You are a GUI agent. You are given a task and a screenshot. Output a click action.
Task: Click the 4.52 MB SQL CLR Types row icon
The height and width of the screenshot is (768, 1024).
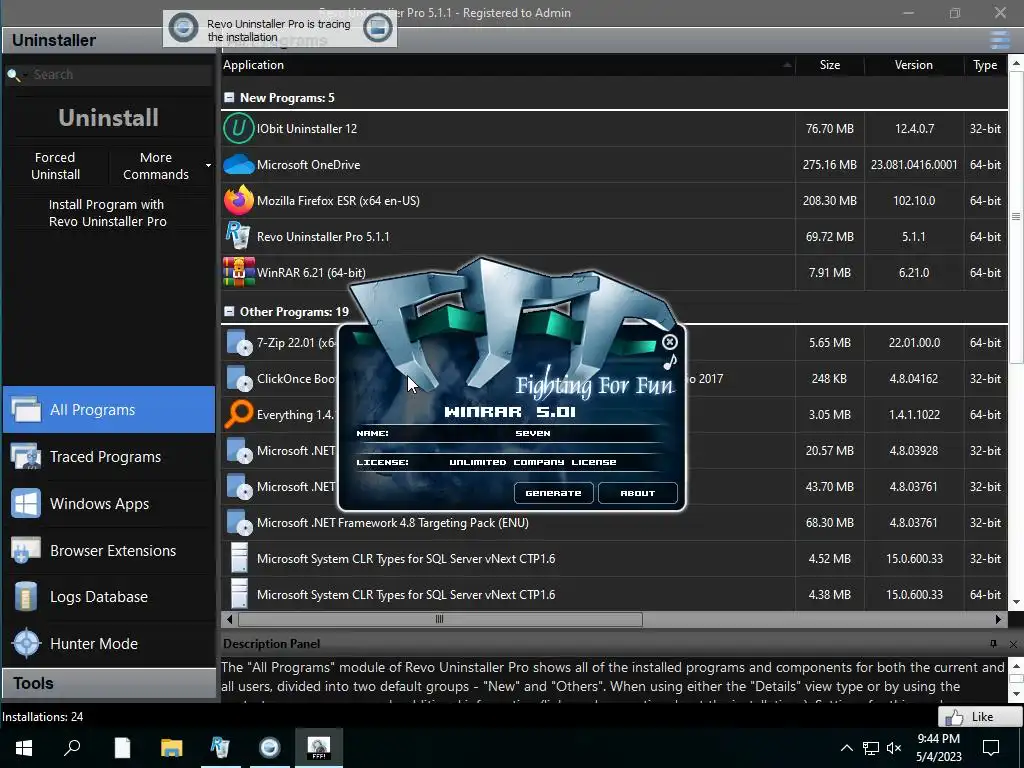[x=240, y=558]
